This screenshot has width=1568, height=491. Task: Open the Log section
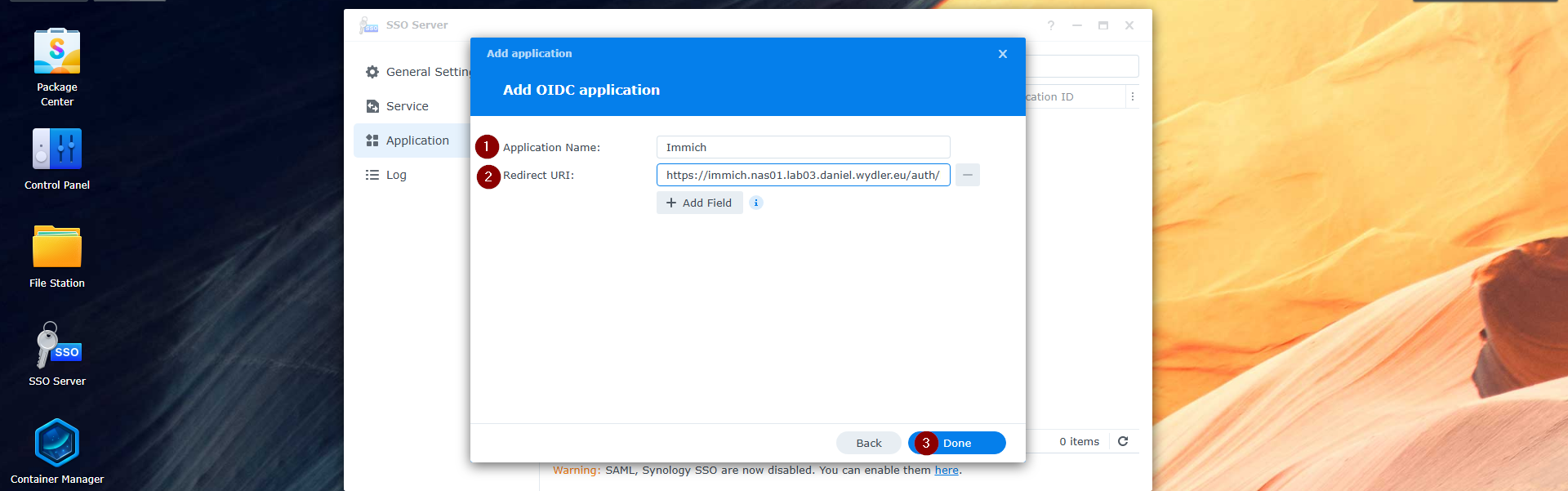pos(396,175)
